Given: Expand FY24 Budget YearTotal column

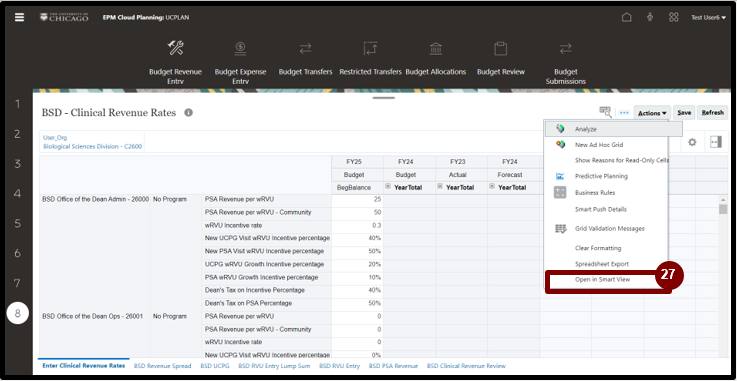Looking at the screenshot, I should pyautogui.click(x=388, y=187).
